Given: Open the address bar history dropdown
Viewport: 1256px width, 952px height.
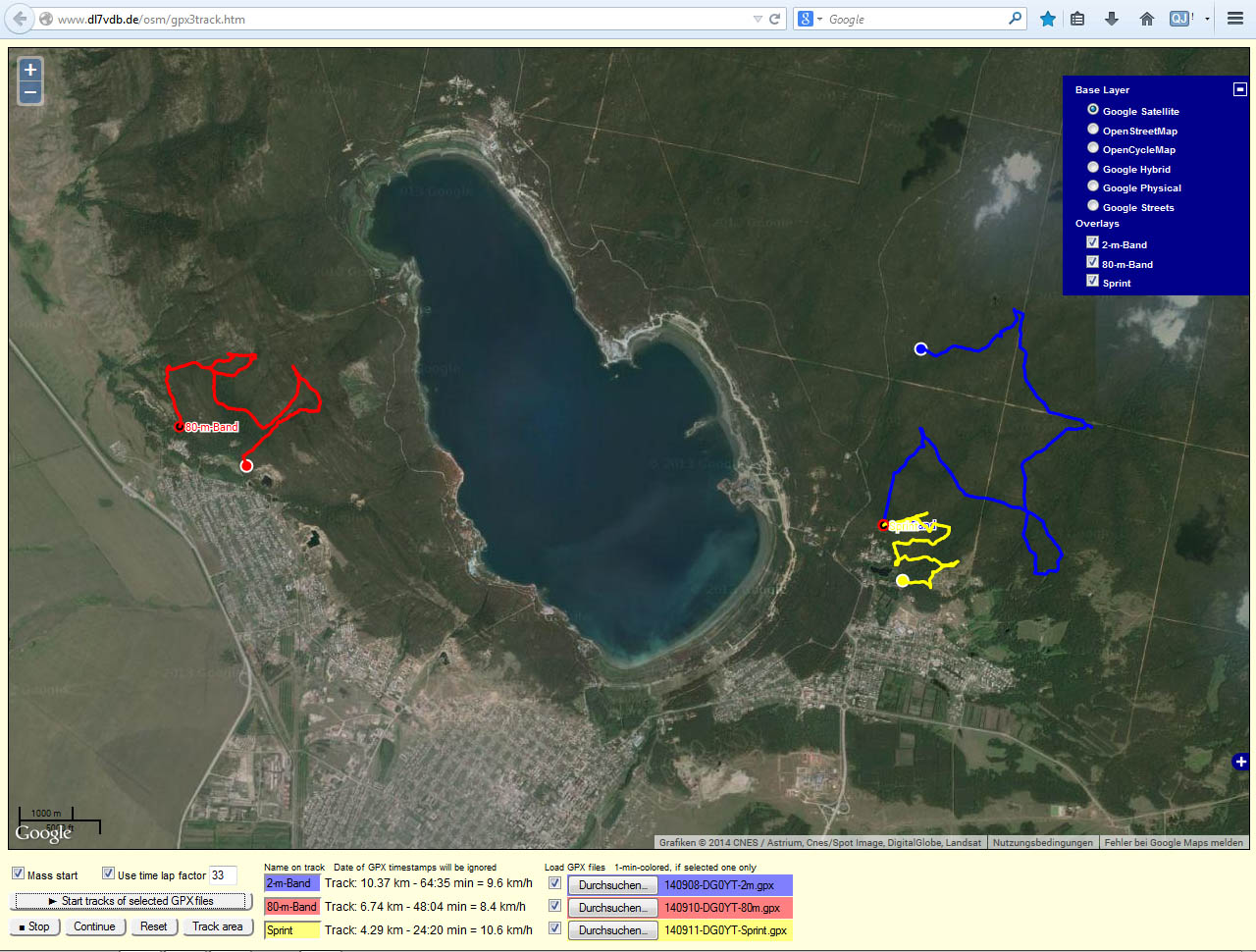Looking at the screenshot, I should [x=758, y=19].
